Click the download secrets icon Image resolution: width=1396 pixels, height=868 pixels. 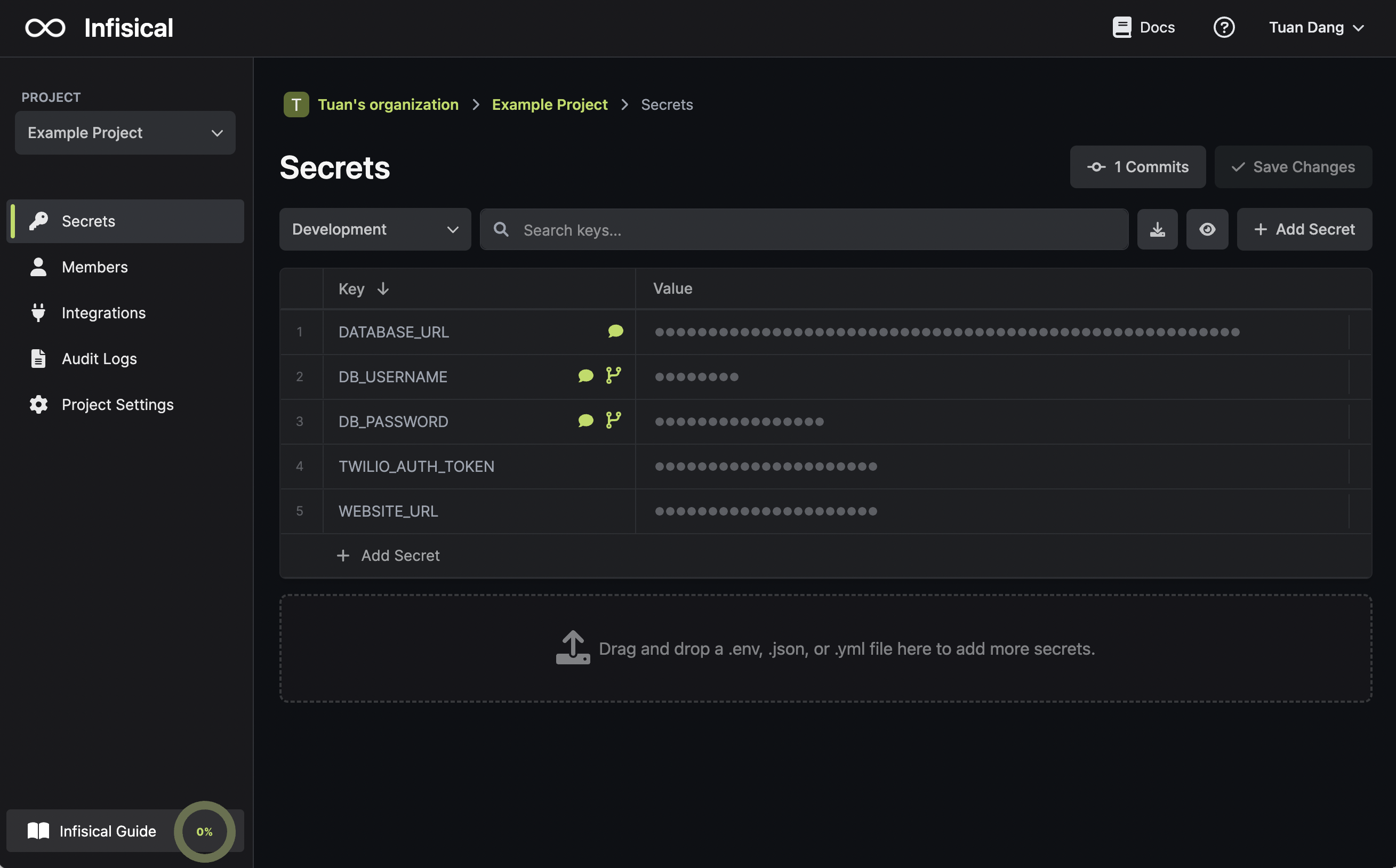point(1157,230)
